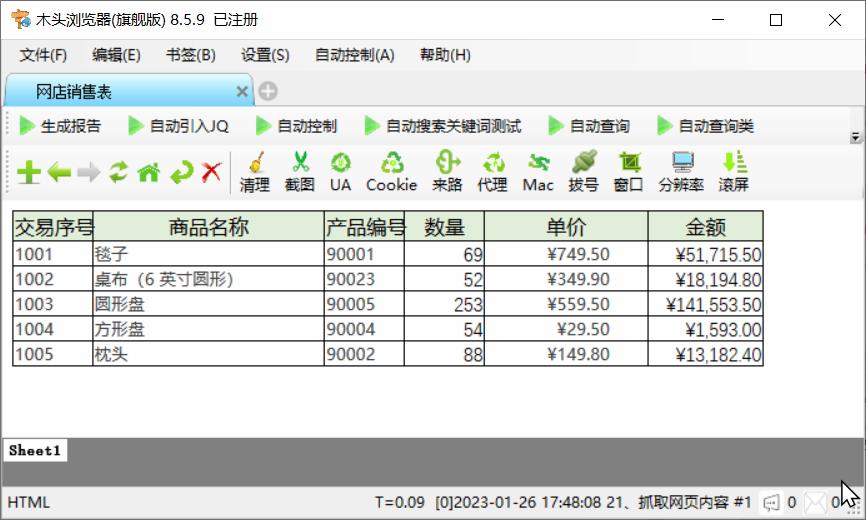Click the 清理 broom icon
This screenshot has height=520, width=866.
255,172
